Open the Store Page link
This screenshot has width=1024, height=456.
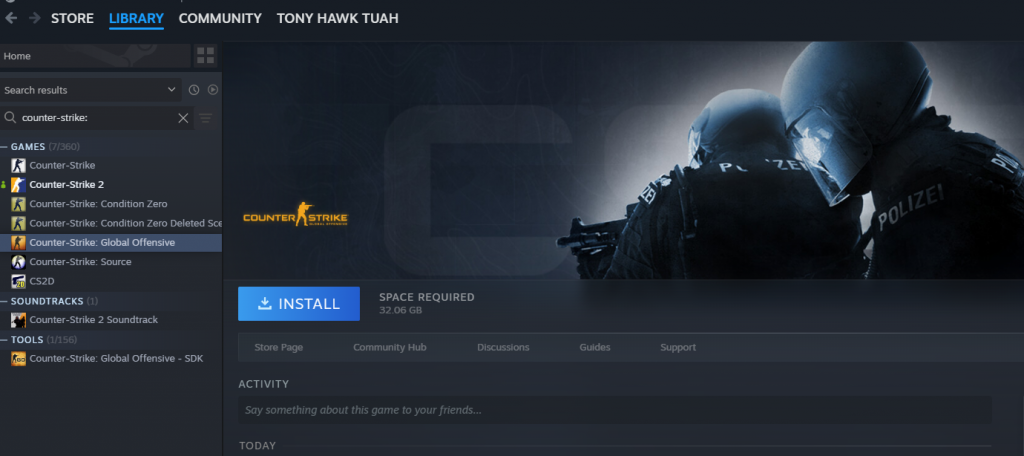278,348
